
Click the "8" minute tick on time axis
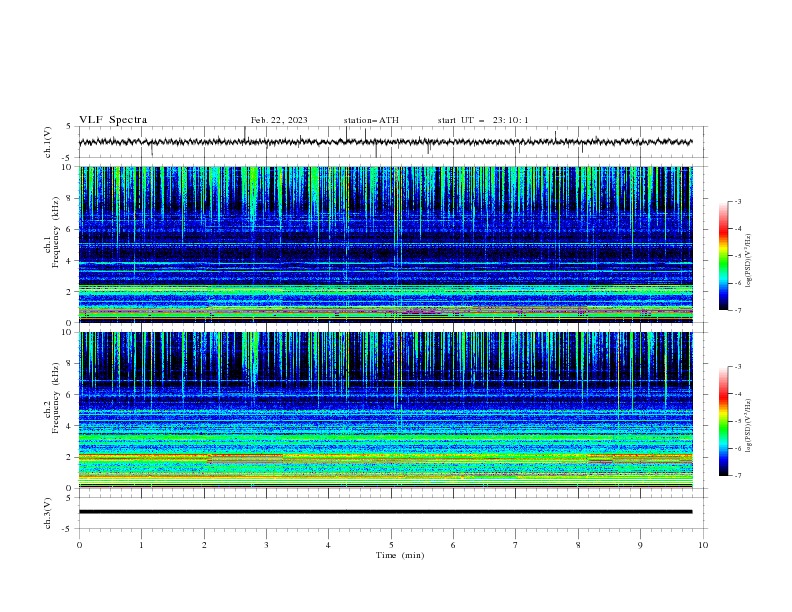[x=578, y=545]
